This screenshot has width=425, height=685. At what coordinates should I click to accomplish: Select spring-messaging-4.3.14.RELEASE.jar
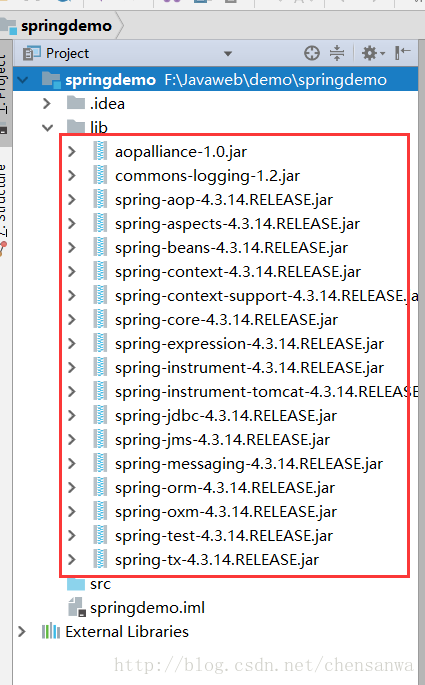pyautogui.click(x=249, y=464)
